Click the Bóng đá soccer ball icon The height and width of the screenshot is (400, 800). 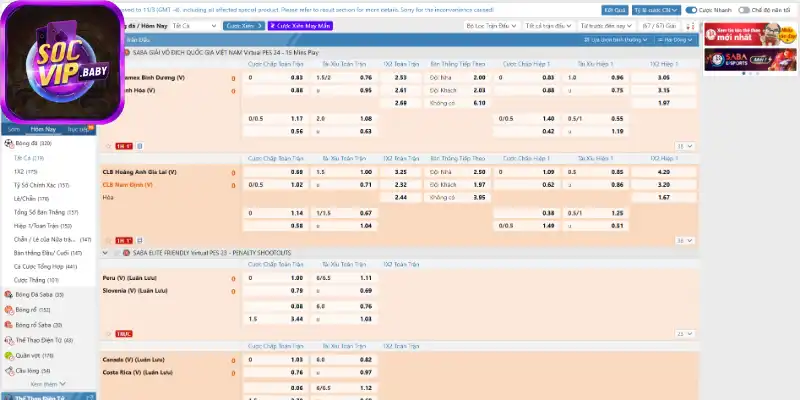click(8, 144)
